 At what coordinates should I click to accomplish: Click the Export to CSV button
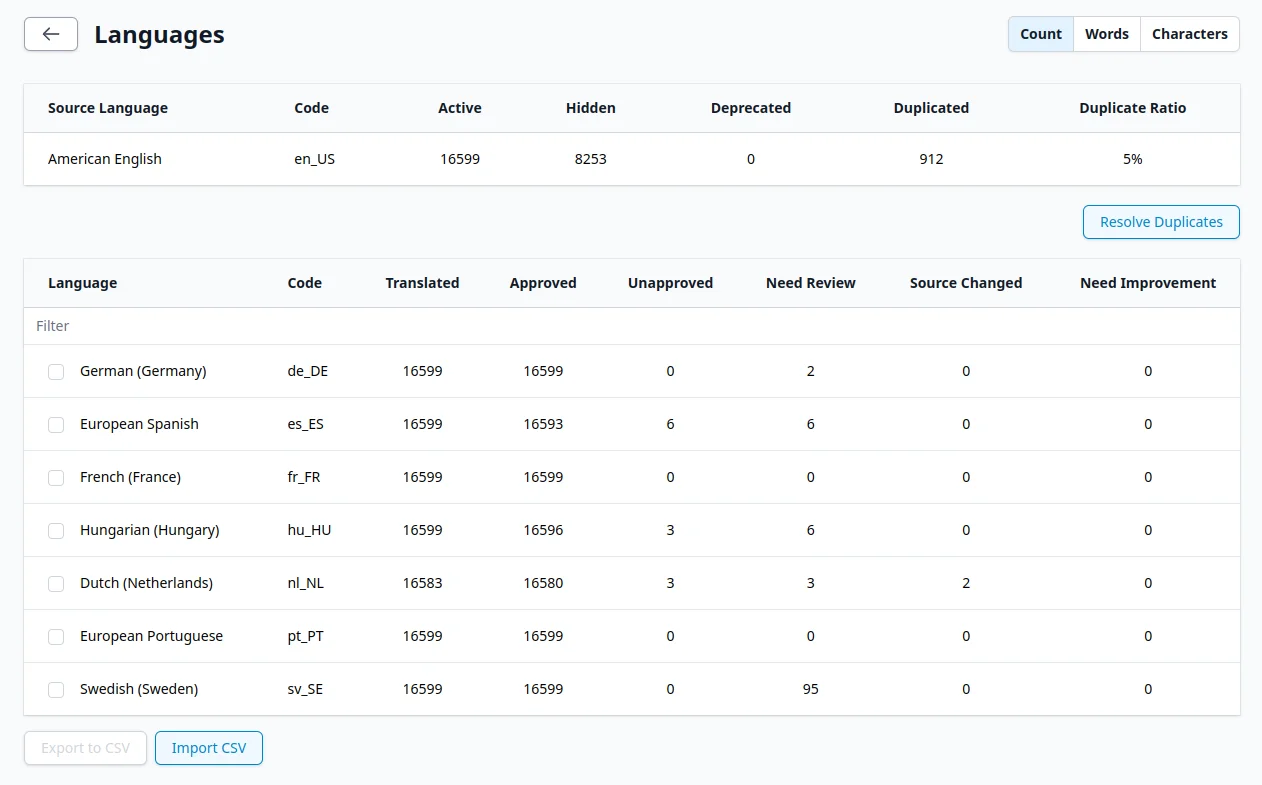86,748
